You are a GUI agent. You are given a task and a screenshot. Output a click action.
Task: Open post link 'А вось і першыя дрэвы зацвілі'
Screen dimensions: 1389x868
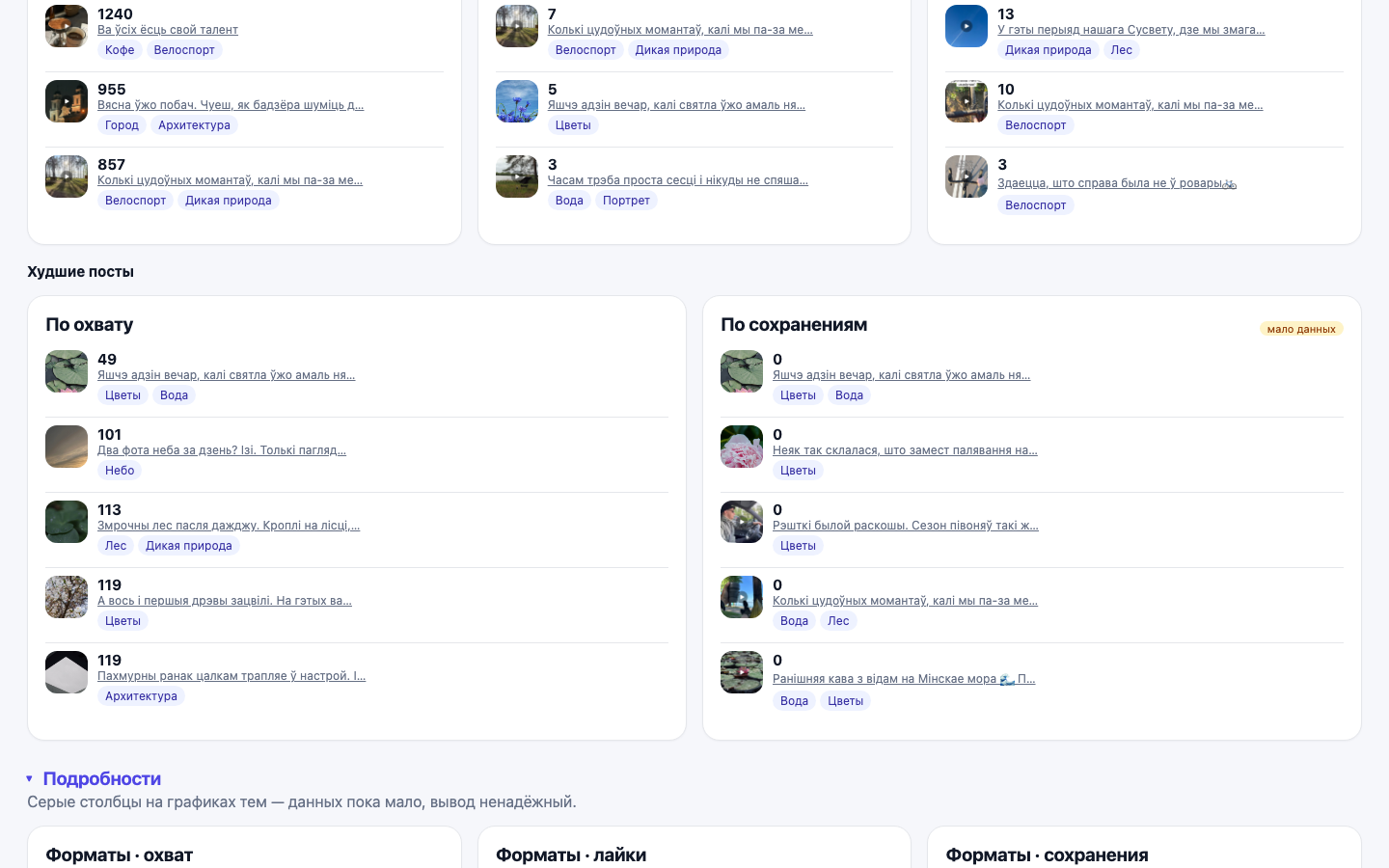[x=225, y=601]
